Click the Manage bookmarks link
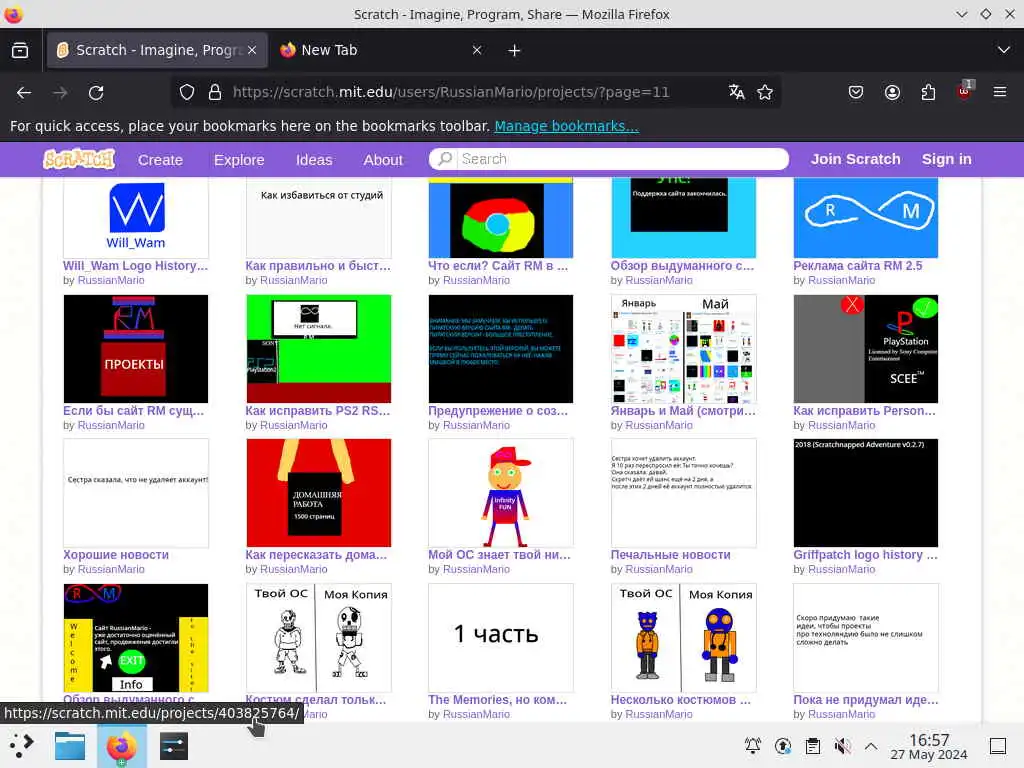Viewport: 1024px width, 768px height. pos(566,126)
